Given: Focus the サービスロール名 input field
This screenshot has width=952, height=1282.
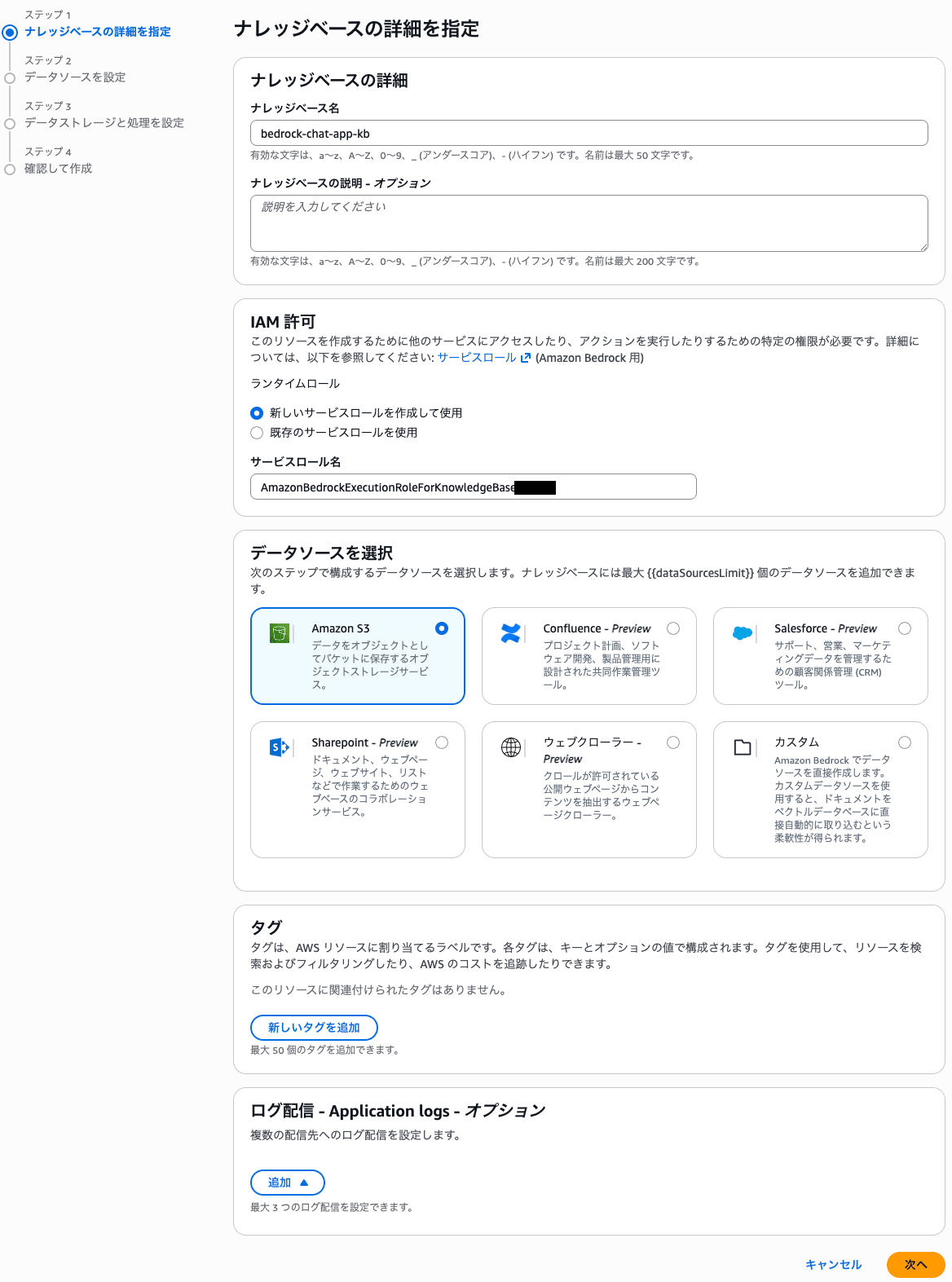Looking at the screenshot, I should [474, 487].
